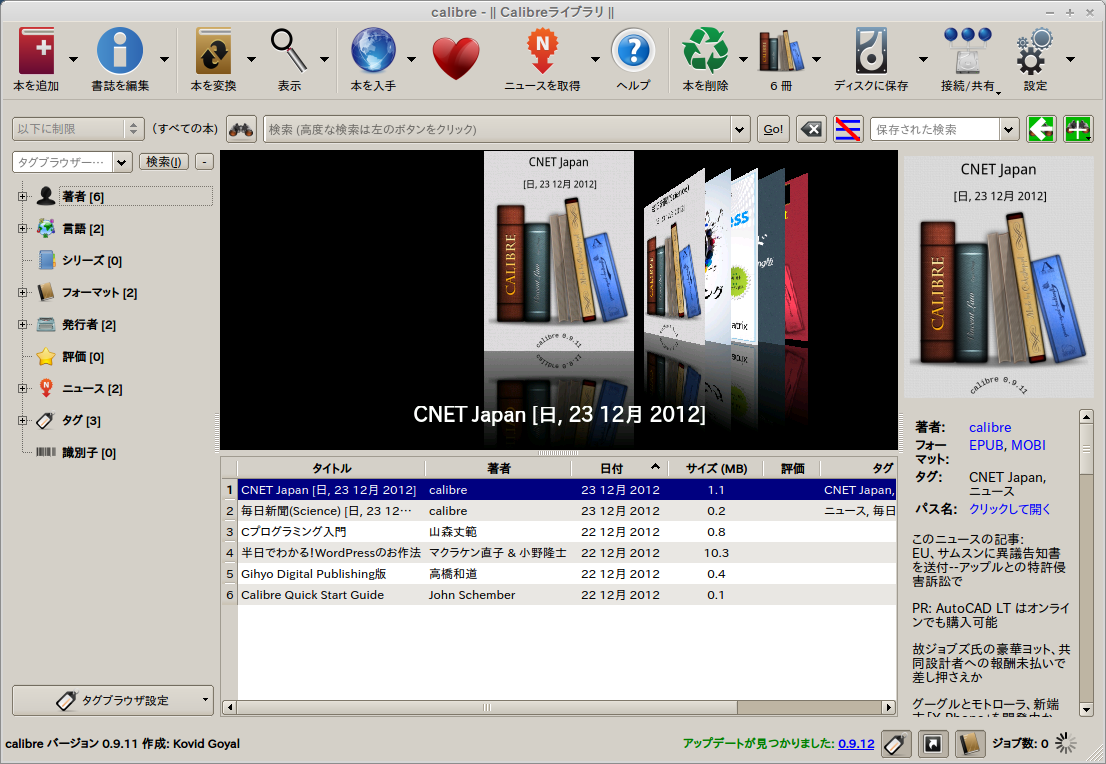This screenshot has height=764, width=1106.
Task: Click the main search input field
Action: [x=497, y=129]
